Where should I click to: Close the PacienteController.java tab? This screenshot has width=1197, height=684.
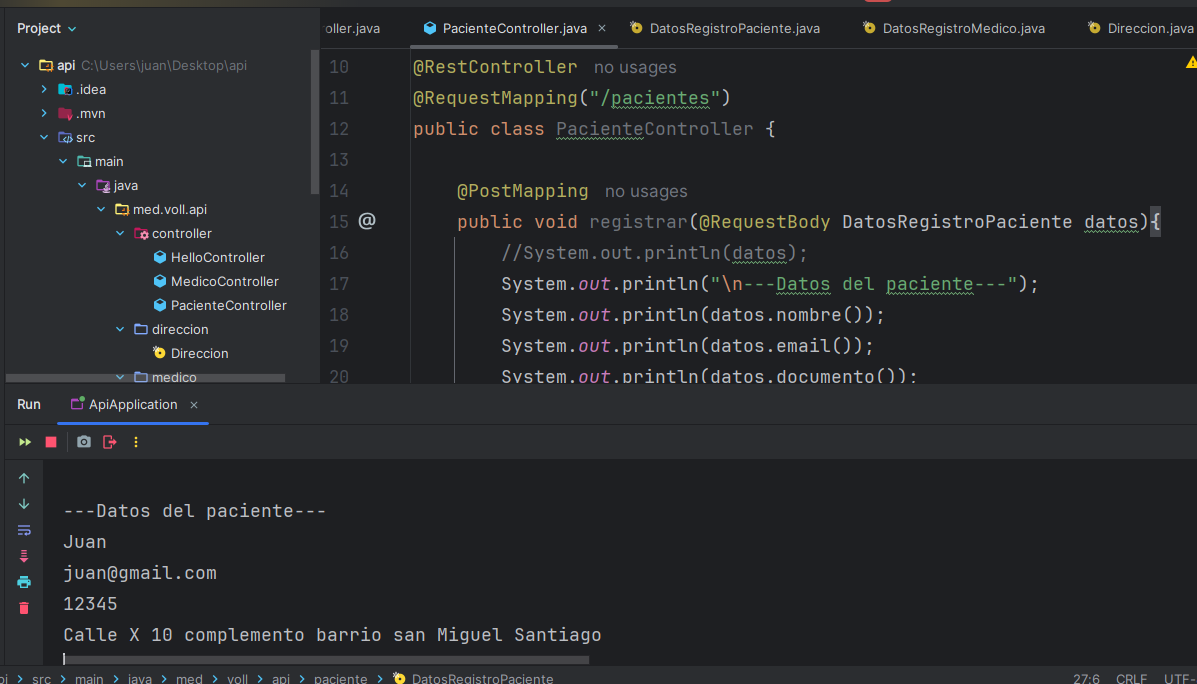click(602, 28)
